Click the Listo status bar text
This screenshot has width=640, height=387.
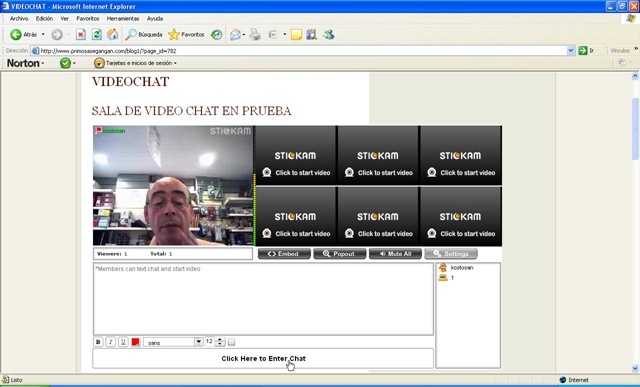16,380
